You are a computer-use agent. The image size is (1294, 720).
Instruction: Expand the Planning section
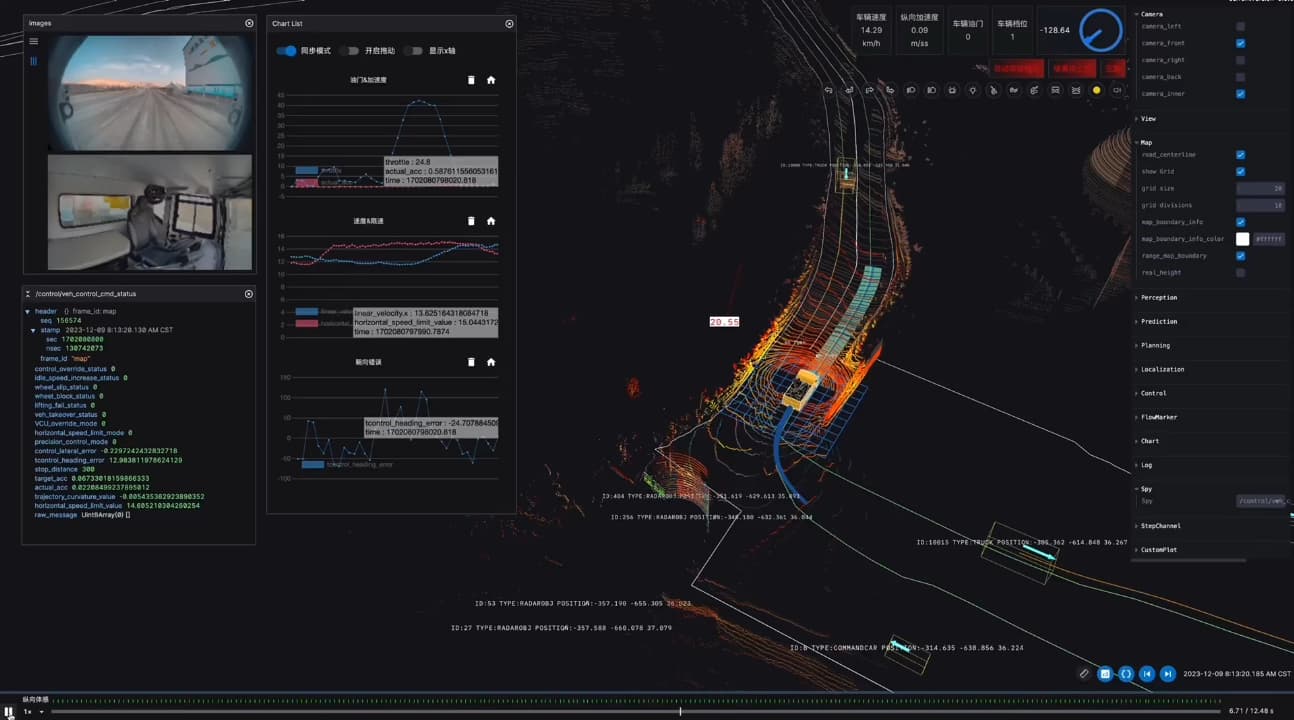click(1155, 345)
